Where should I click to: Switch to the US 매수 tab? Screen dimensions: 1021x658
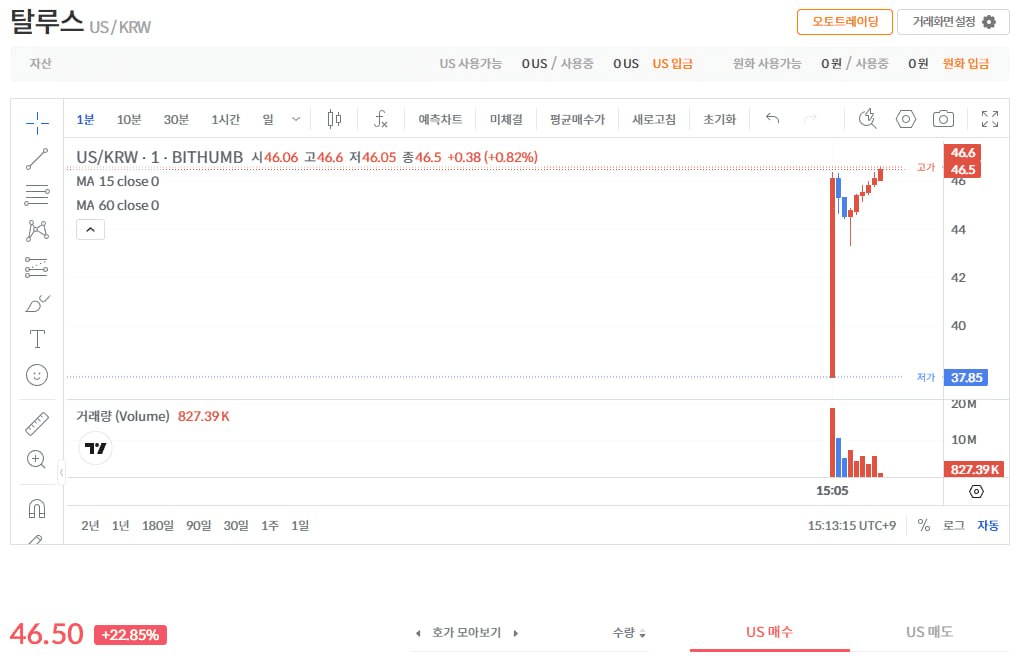click(x=770, y=632)
